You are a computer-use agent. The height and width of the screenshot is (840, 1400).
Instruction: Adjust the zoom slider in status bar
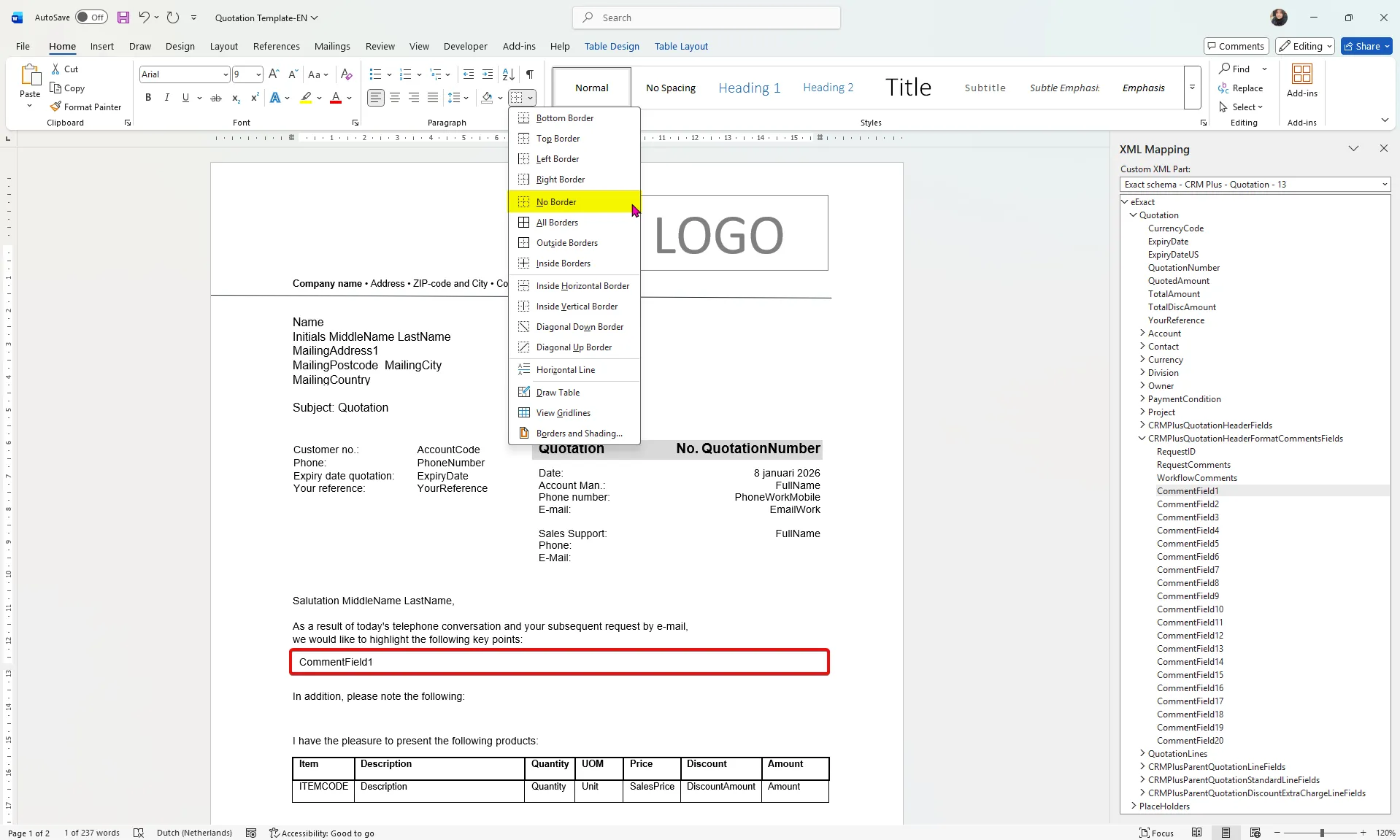[x=1321, y=833]
